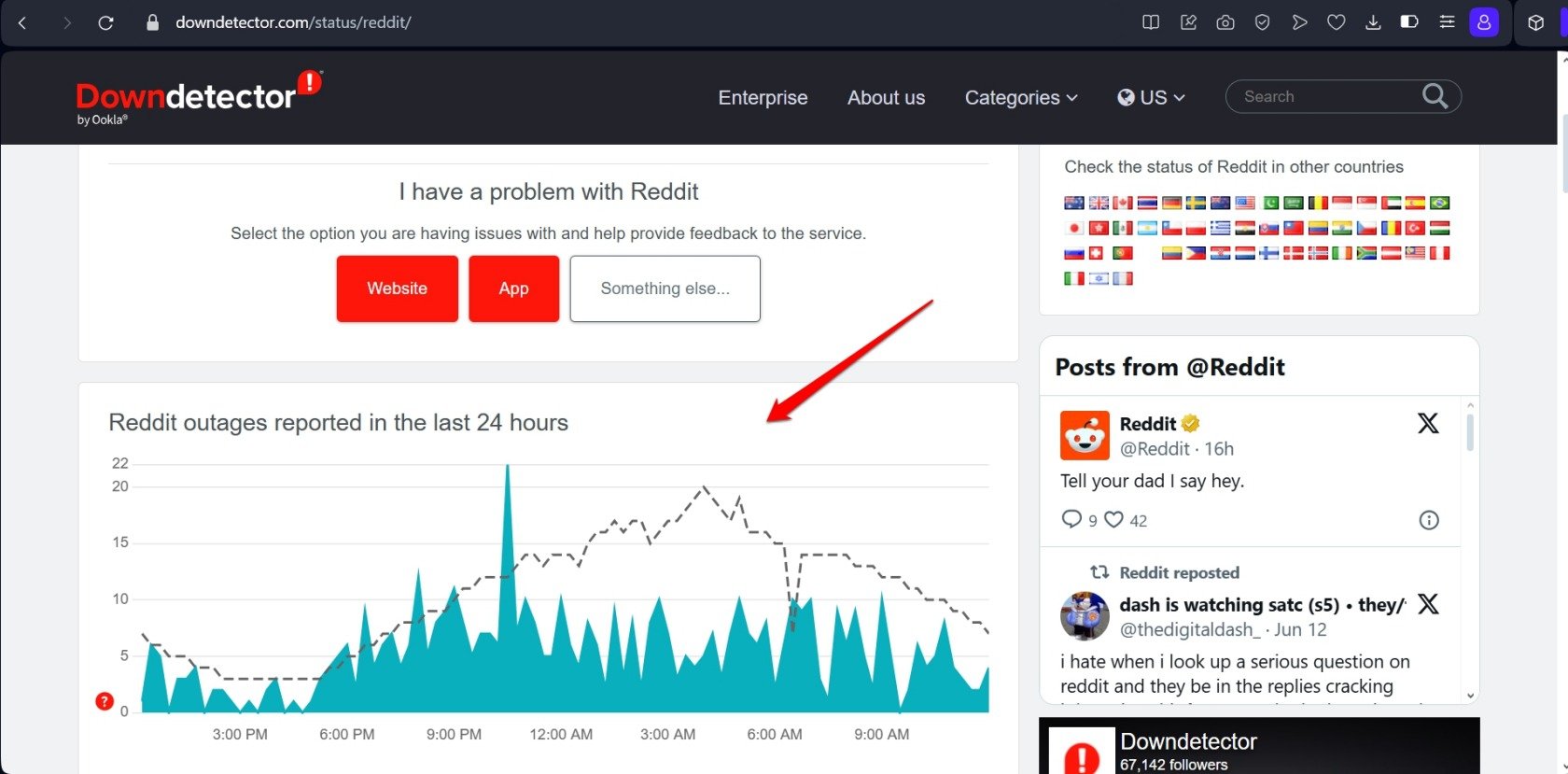Open the extensions cube icon
Screen dimensions: 1568x774
pos(1535,22)
